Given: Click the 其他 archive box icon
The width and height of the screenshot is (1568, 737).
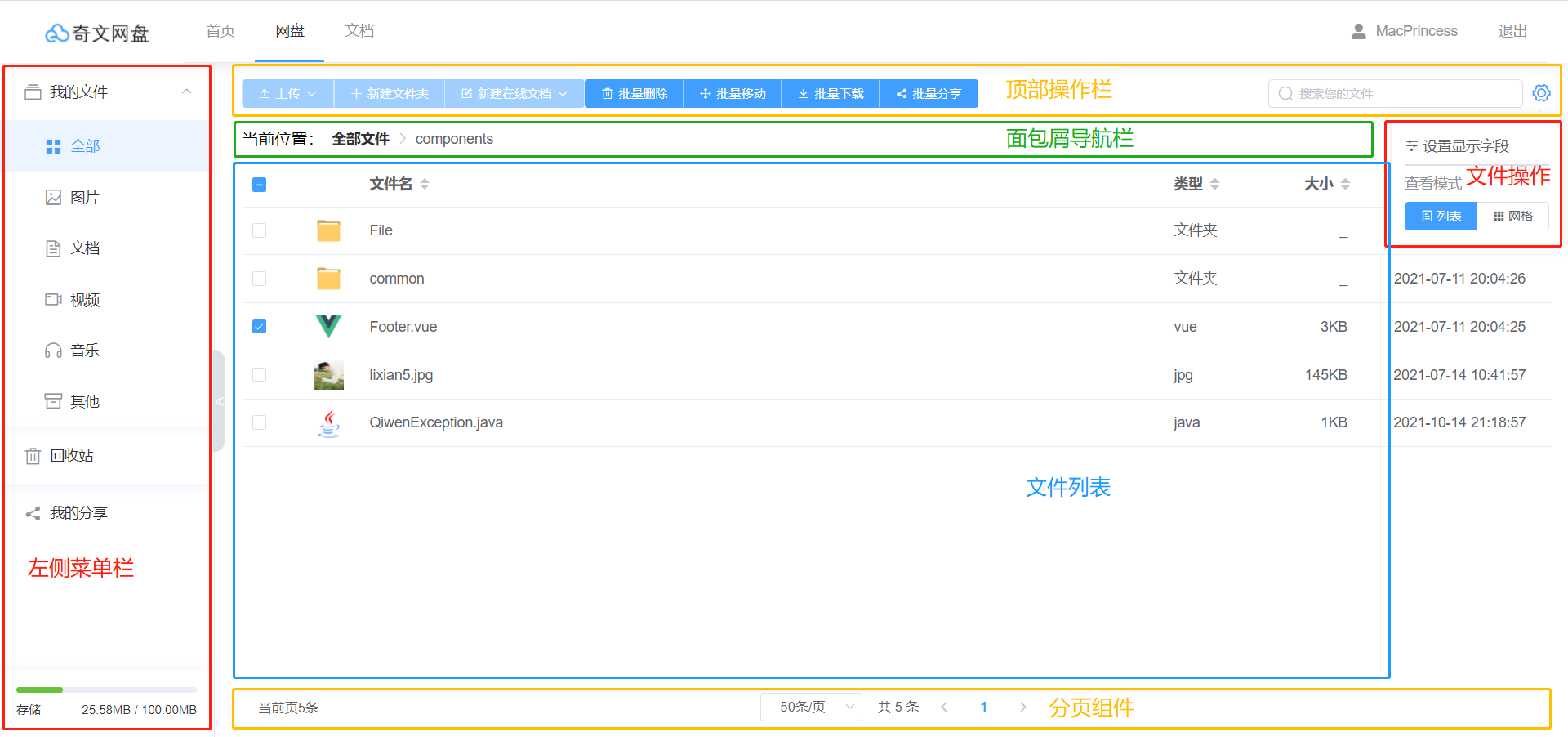Looking at the screenshot, I should (x=53, y=401).
